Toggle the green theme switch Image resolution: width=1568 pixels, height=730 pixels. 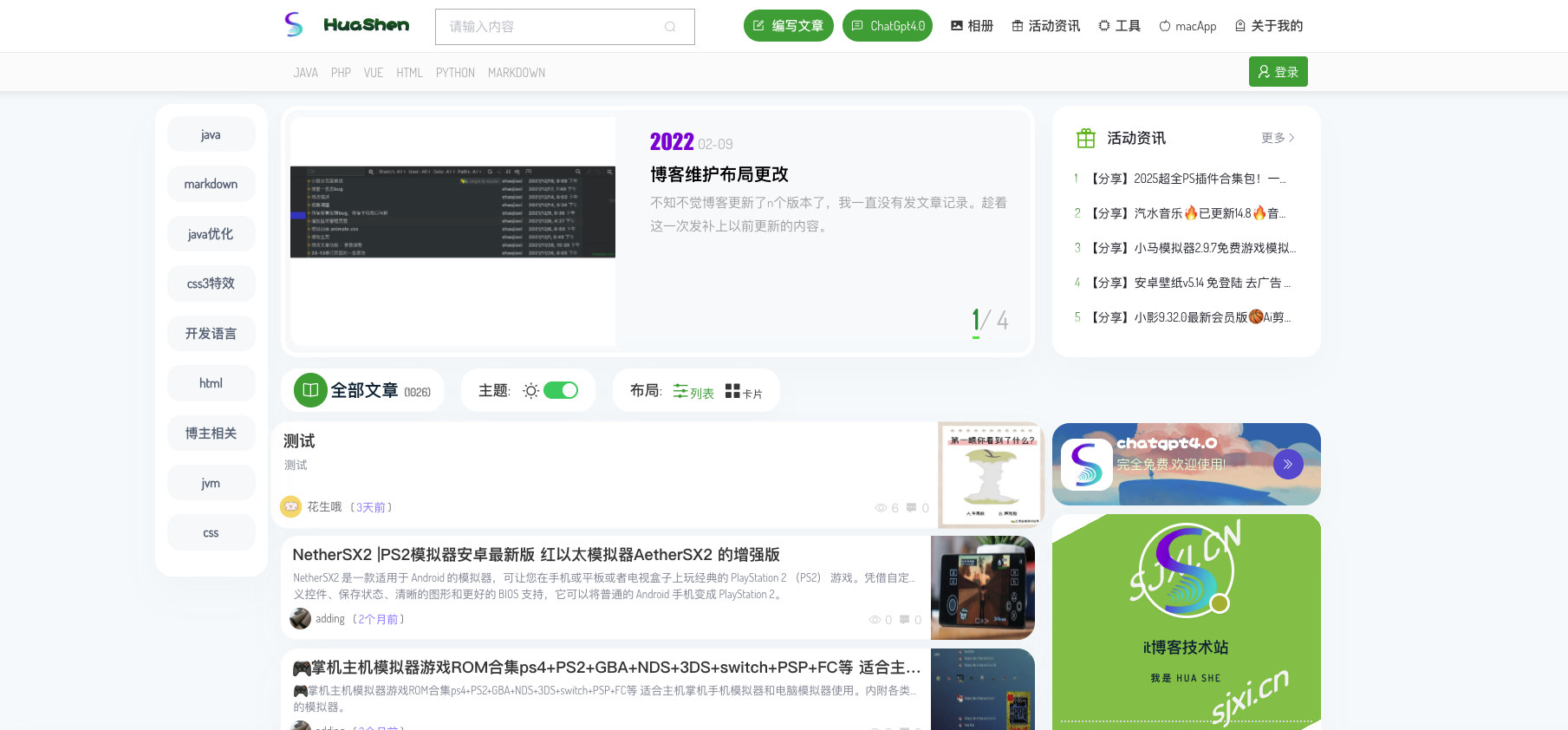[x=561, y=391]
